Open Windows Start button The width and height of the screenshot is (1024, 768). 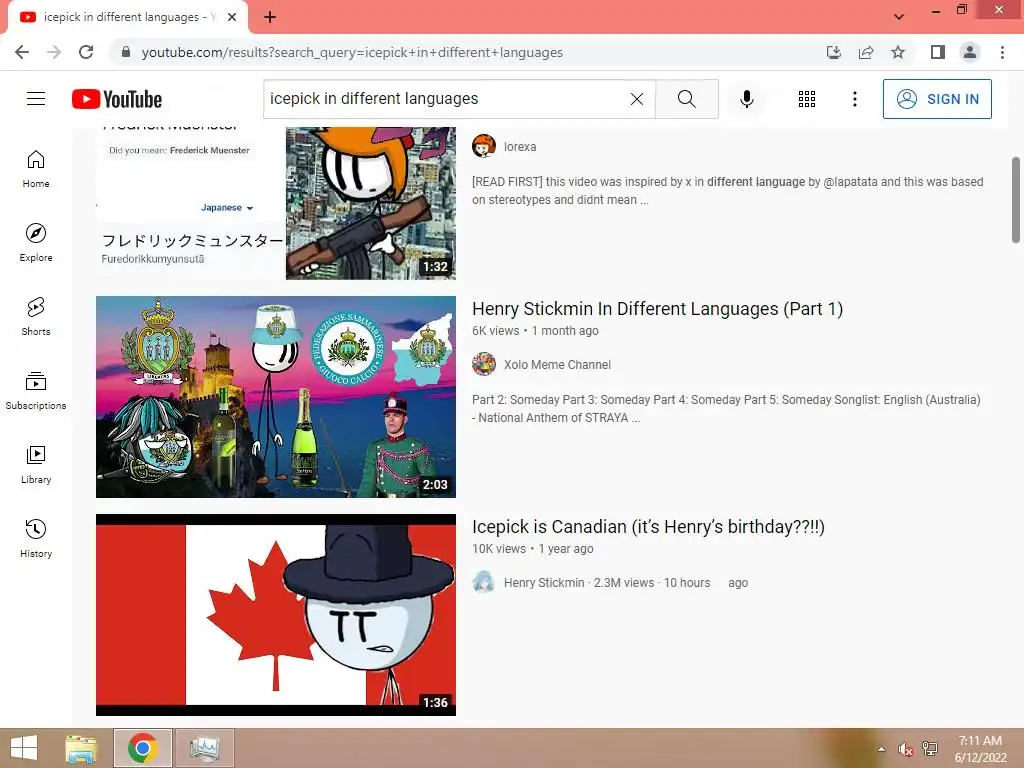click(x=24, y=748)
